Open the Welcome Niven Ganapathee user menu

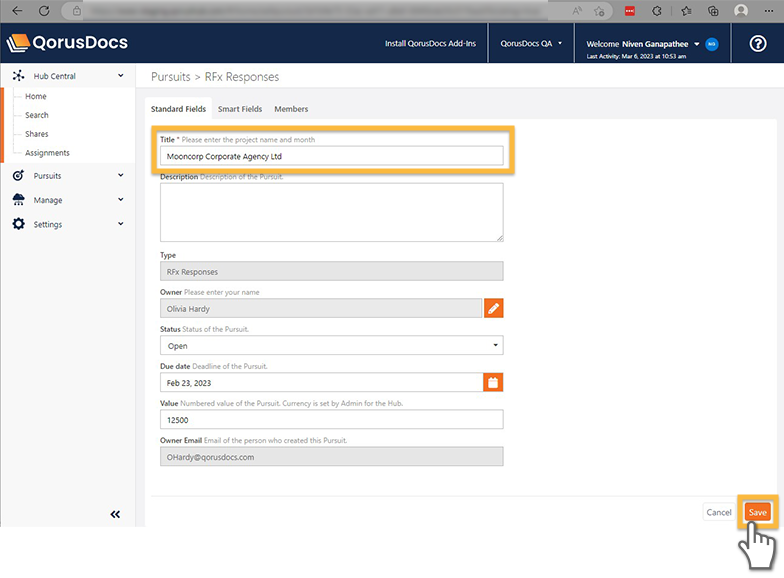(x=643, y=44)
